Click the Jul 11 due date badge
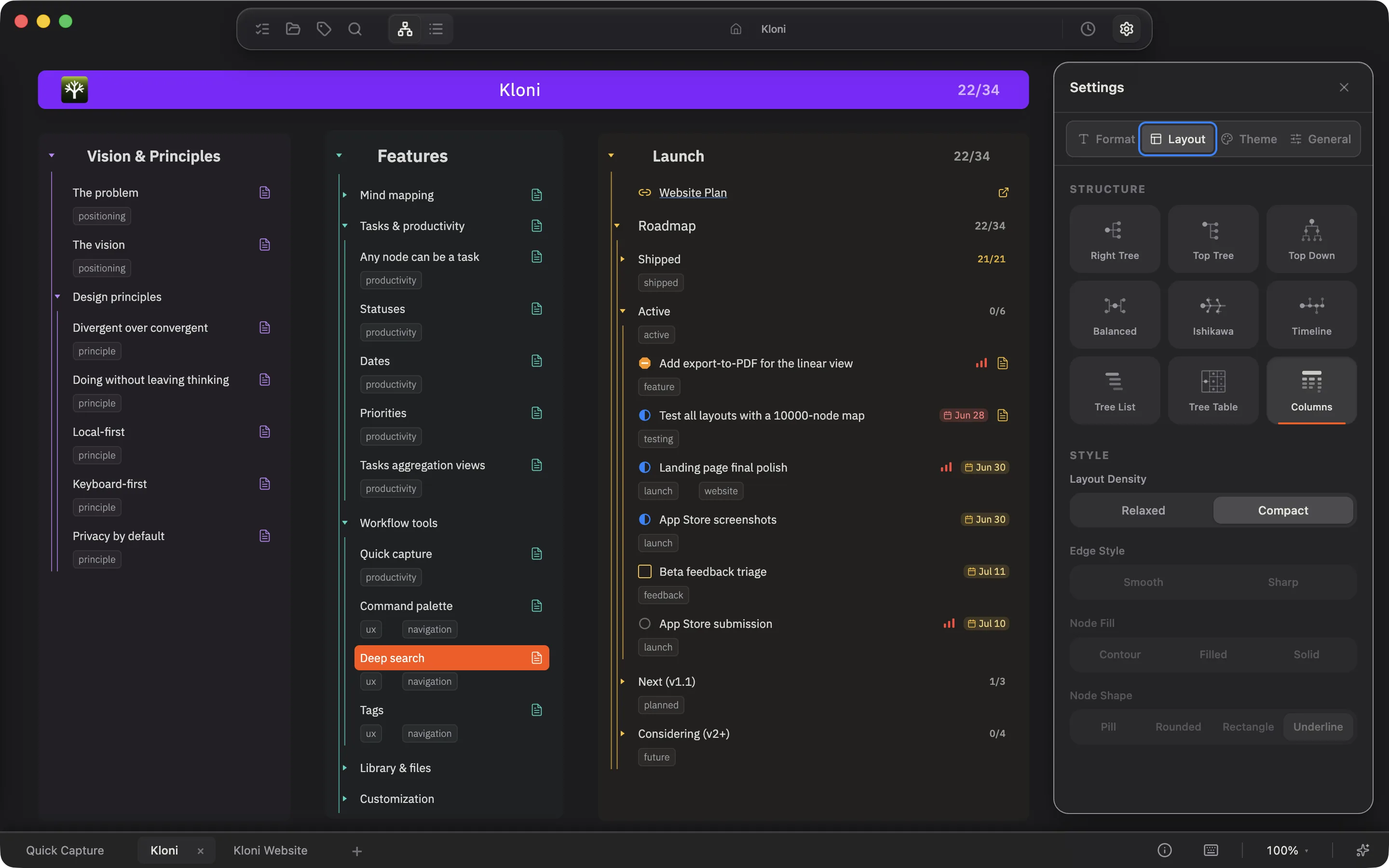 pos(986,571)
